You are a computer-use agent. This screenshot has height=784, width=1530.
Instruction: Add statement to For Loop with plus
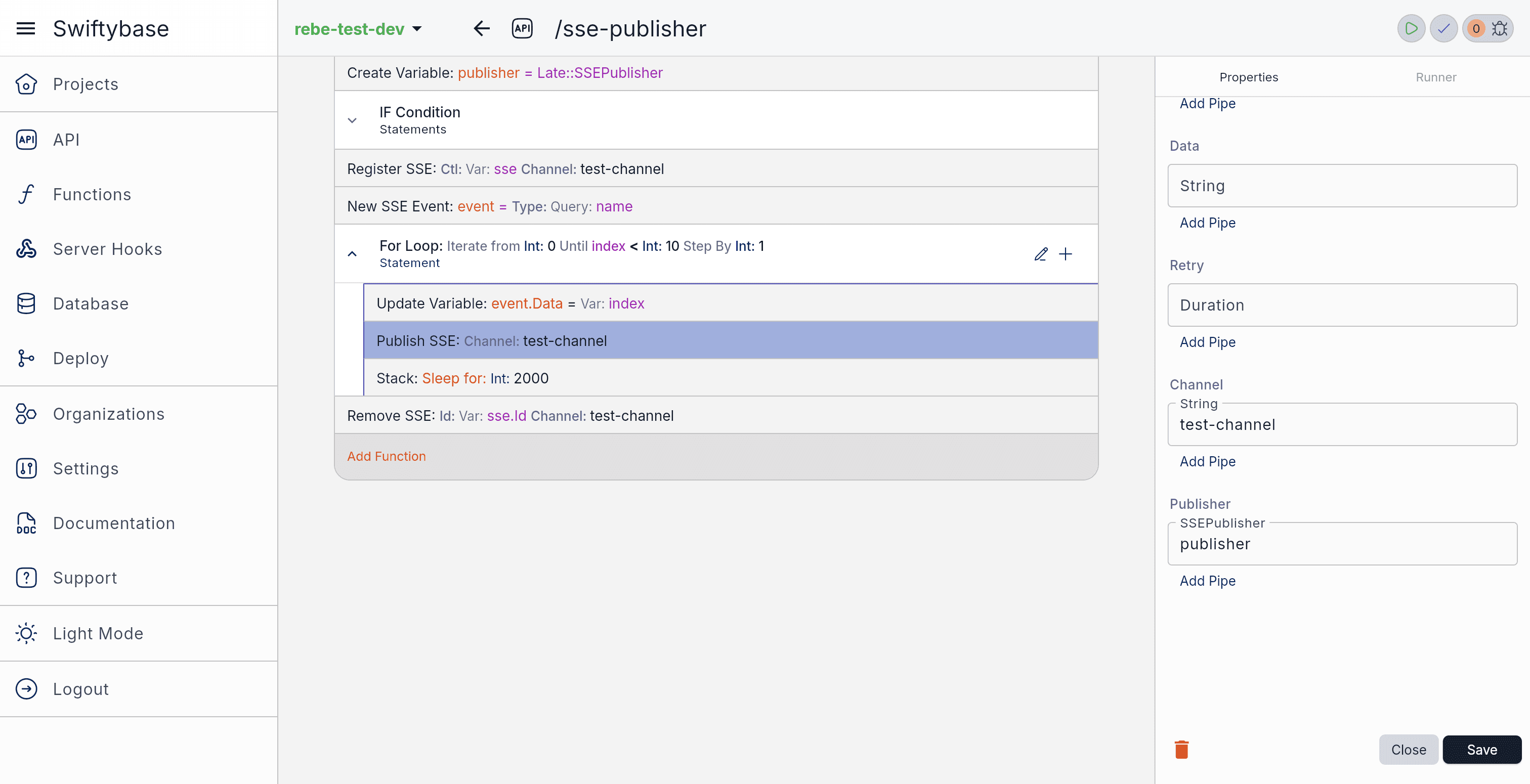[x=1066, y=254]
